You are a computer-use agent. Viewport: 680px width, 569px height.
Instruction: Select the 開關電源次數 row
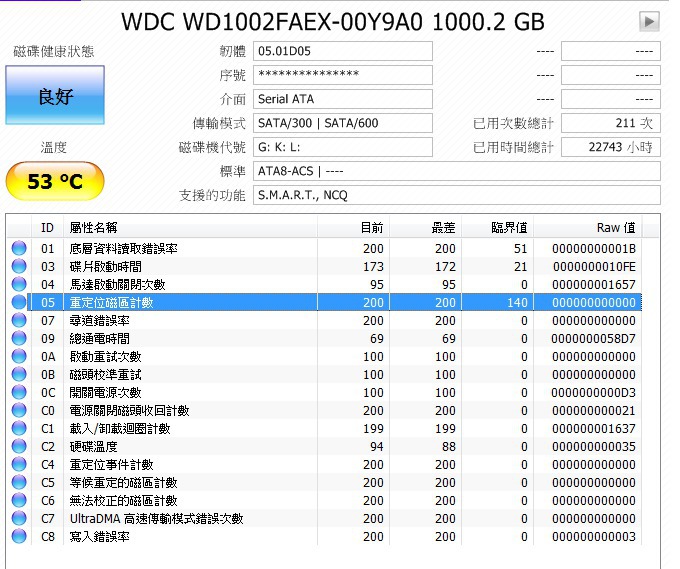pos(324,392)
